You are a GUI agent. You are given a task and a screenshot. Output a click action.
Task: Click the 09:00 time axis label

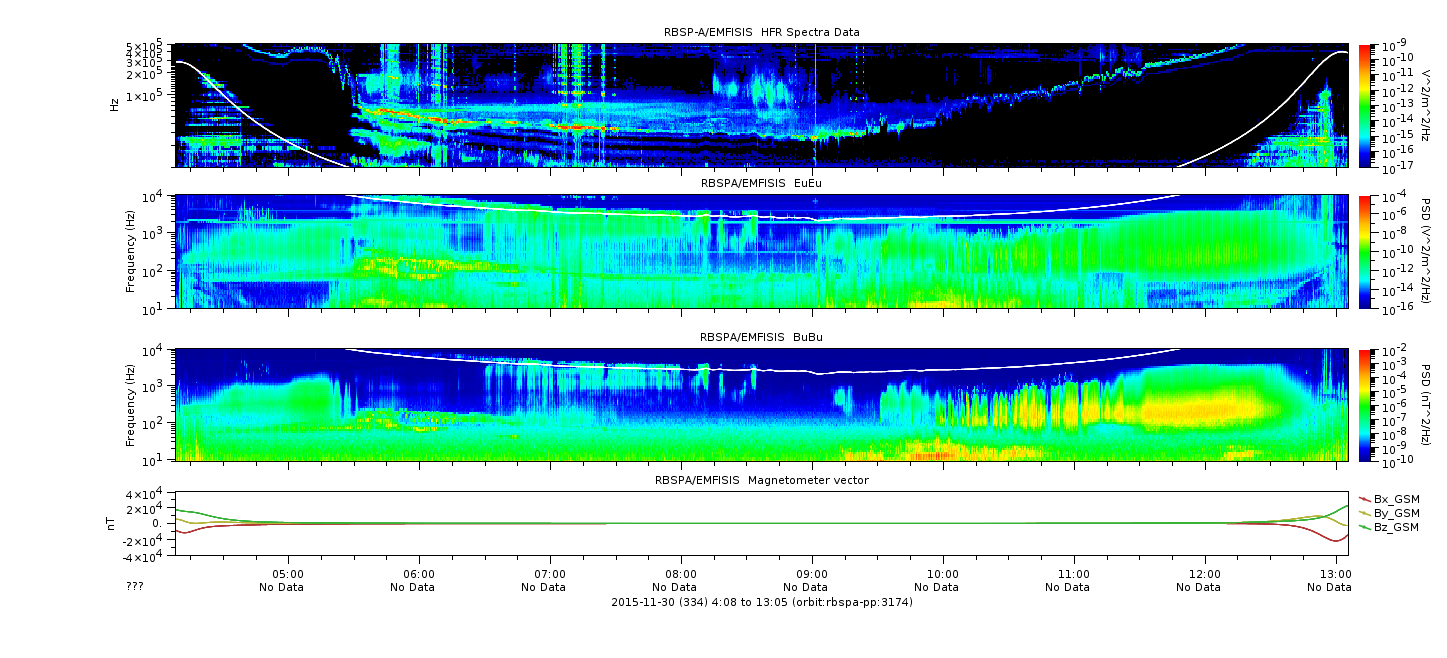812,575
